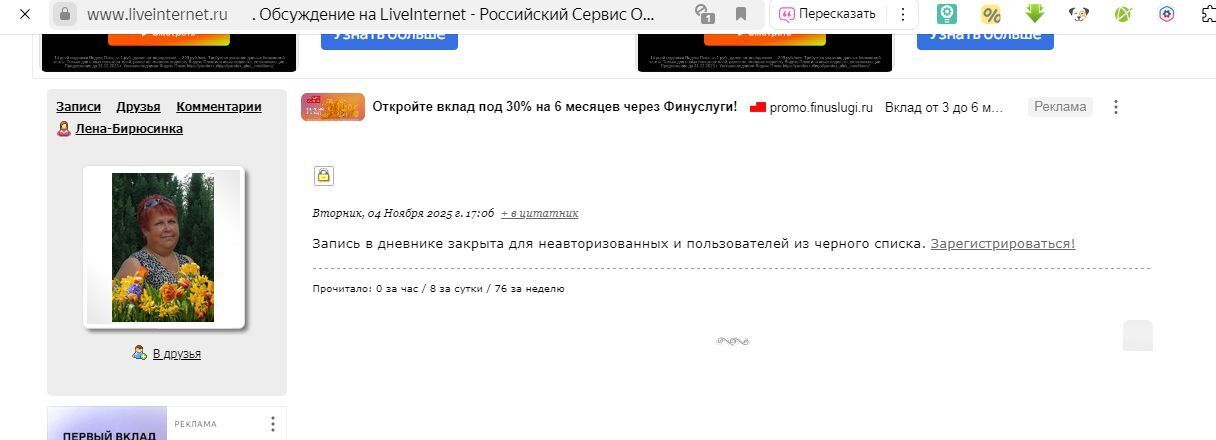The image size is (1216, 440).
Task: Go to the Комментарии section
Action: pyautogui.click(x=219, y=107)
